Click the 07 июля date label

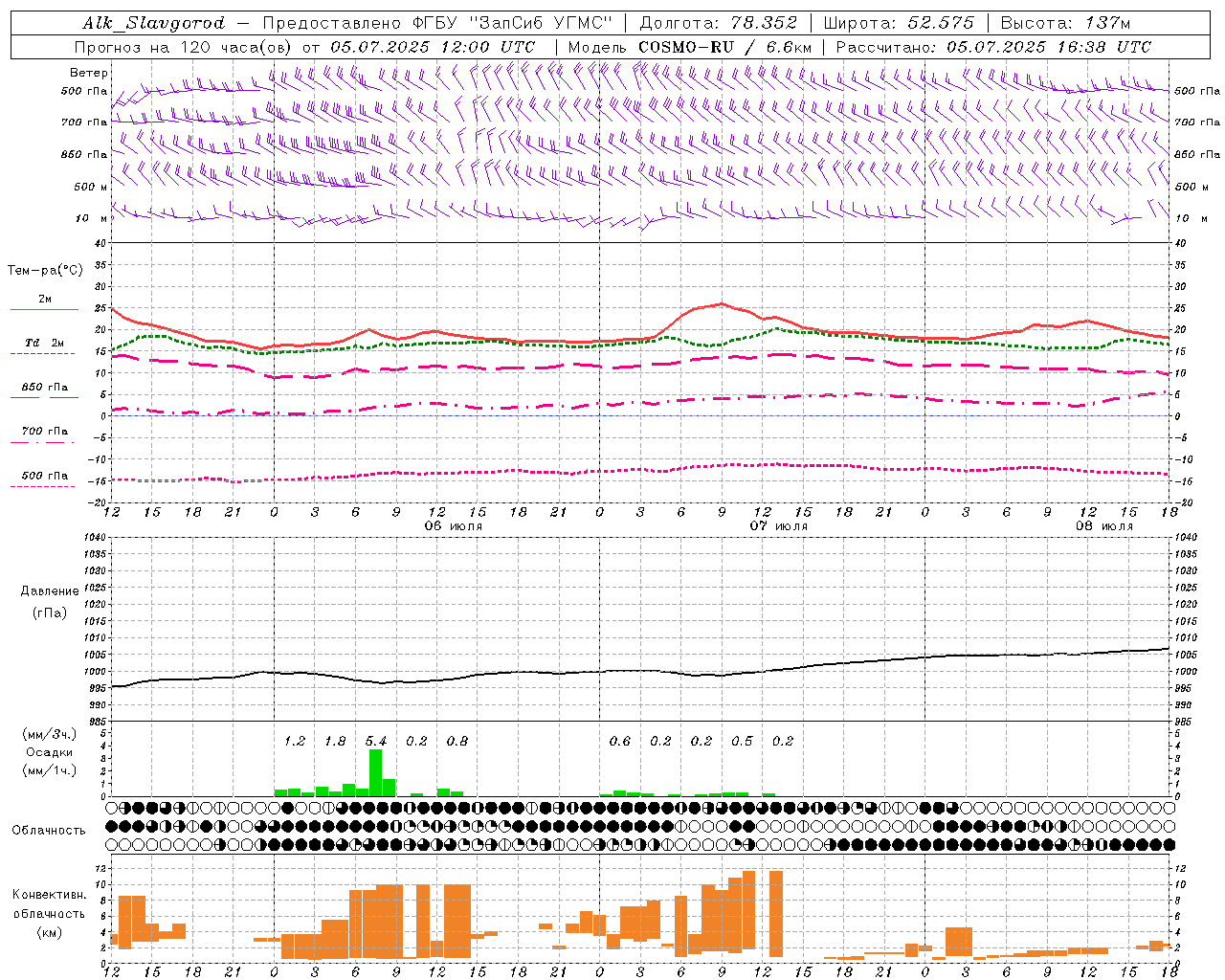click(779, 526)
